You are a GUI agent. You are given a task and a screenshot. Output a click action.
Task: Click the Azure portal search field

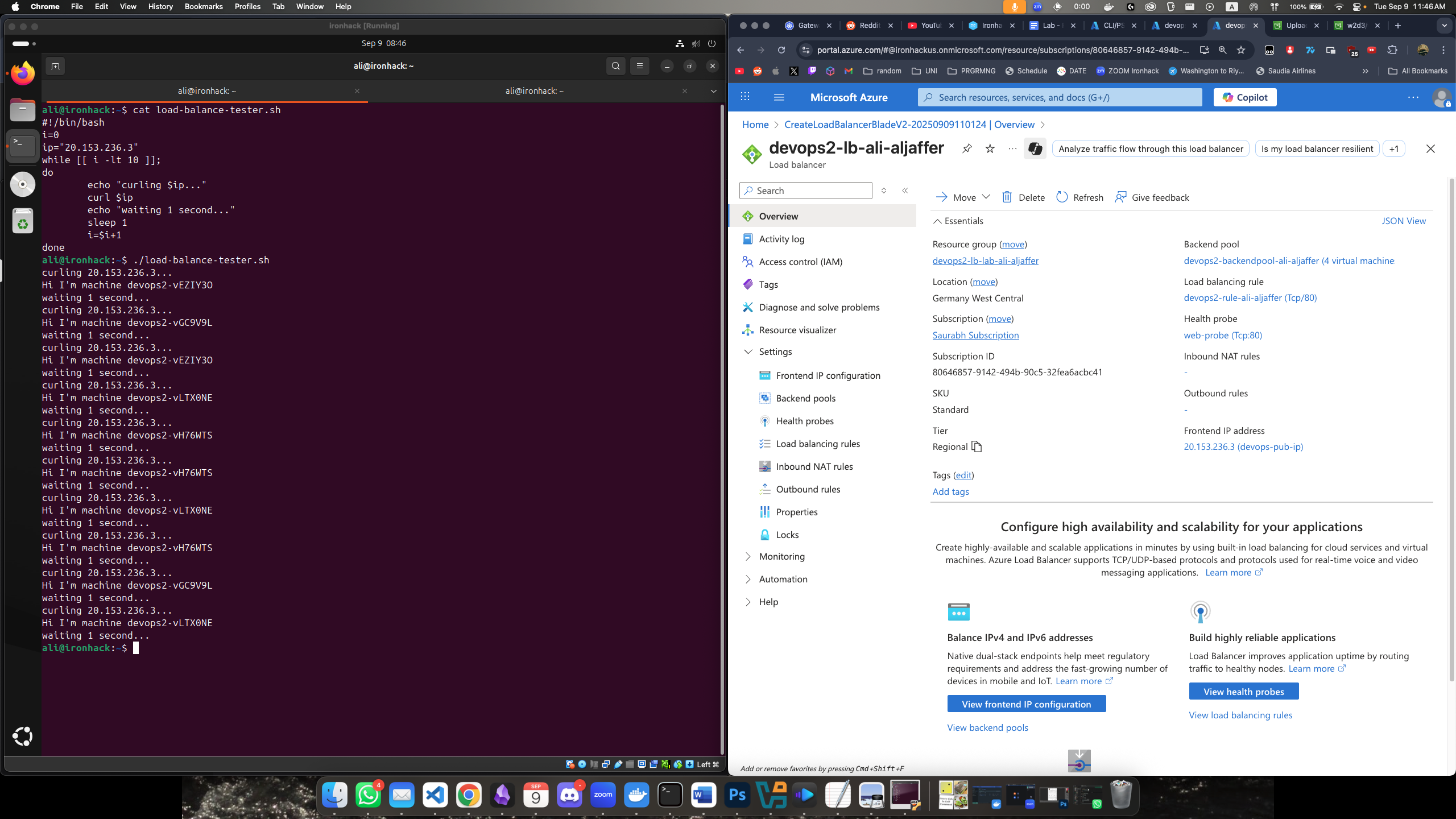1059,97
